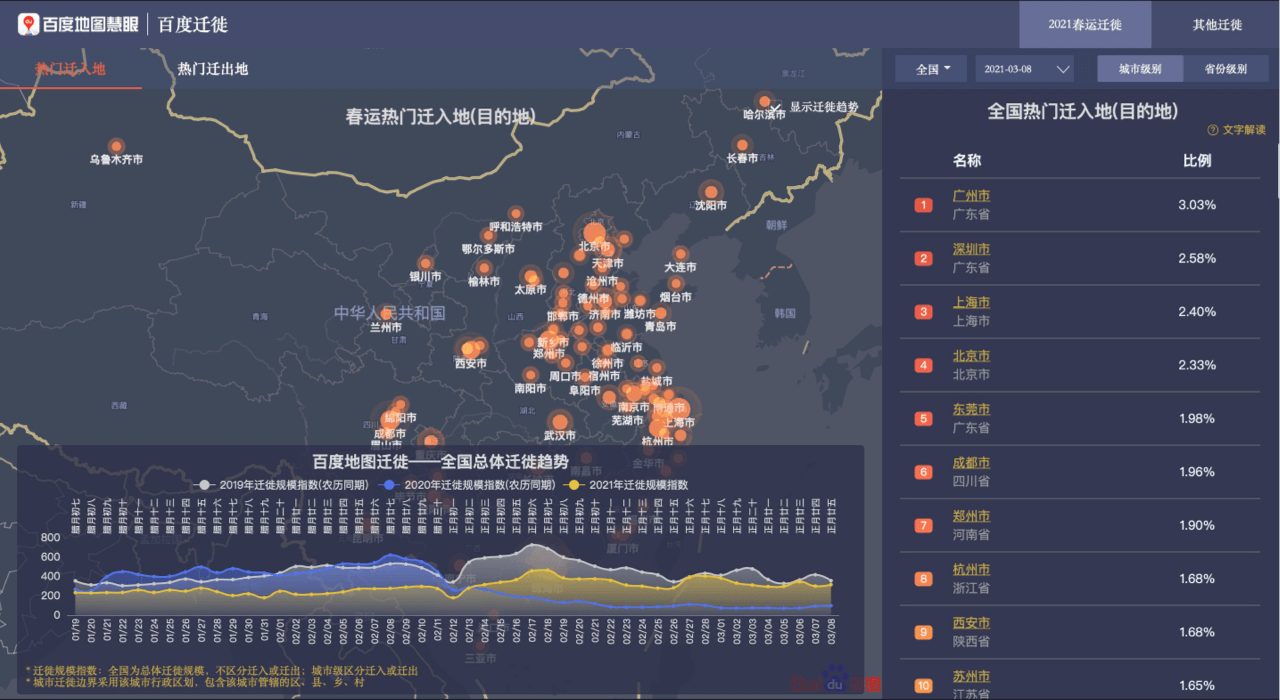Open the 郑州市 link in ranking
Screen dimensions: 1280x700
coord(971,516)
